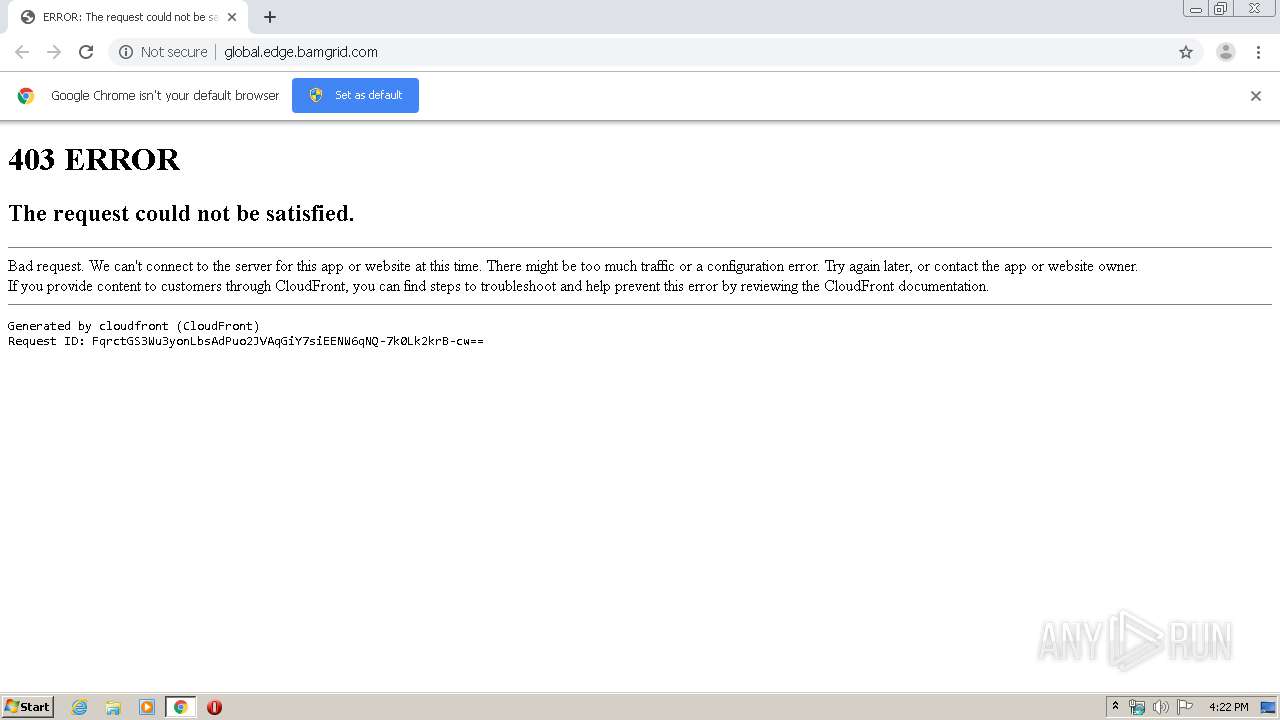This screenshot has height=720, width=1280.
Task: Restore down the Chrome window
Action: point(1221,9)
